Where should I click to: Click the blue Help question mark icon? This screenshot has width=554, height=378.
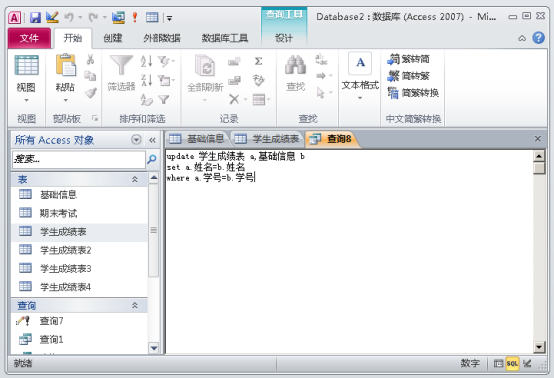coord(538,37)
